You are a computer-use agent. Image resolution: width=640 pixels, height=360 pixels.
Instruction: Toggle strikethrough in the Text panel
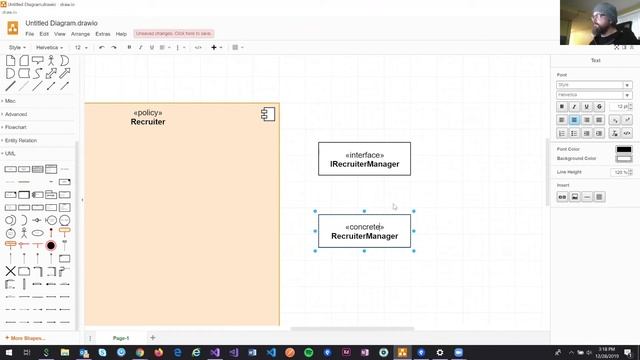tap(599, 107)
